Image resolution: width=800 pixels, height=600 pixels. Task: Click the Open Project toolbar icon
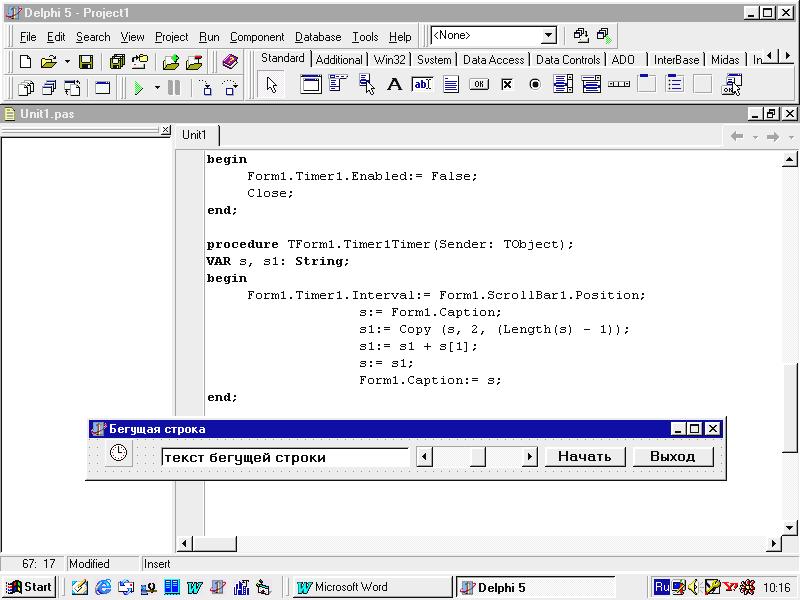(140, 62)
